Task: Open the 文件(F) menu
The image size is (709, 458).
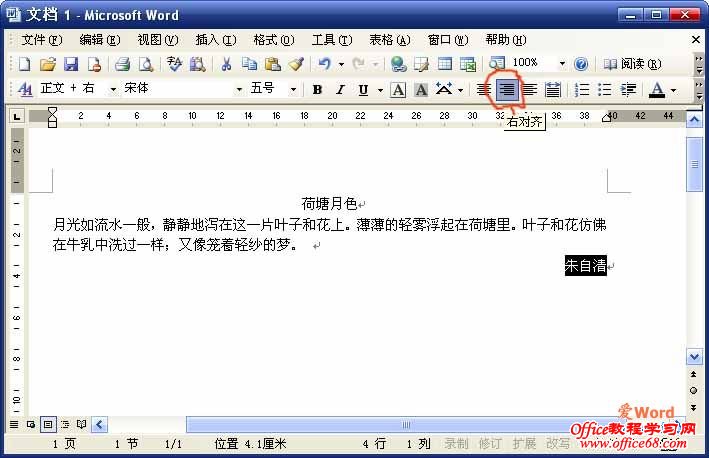Action: (x=42, y=40)
